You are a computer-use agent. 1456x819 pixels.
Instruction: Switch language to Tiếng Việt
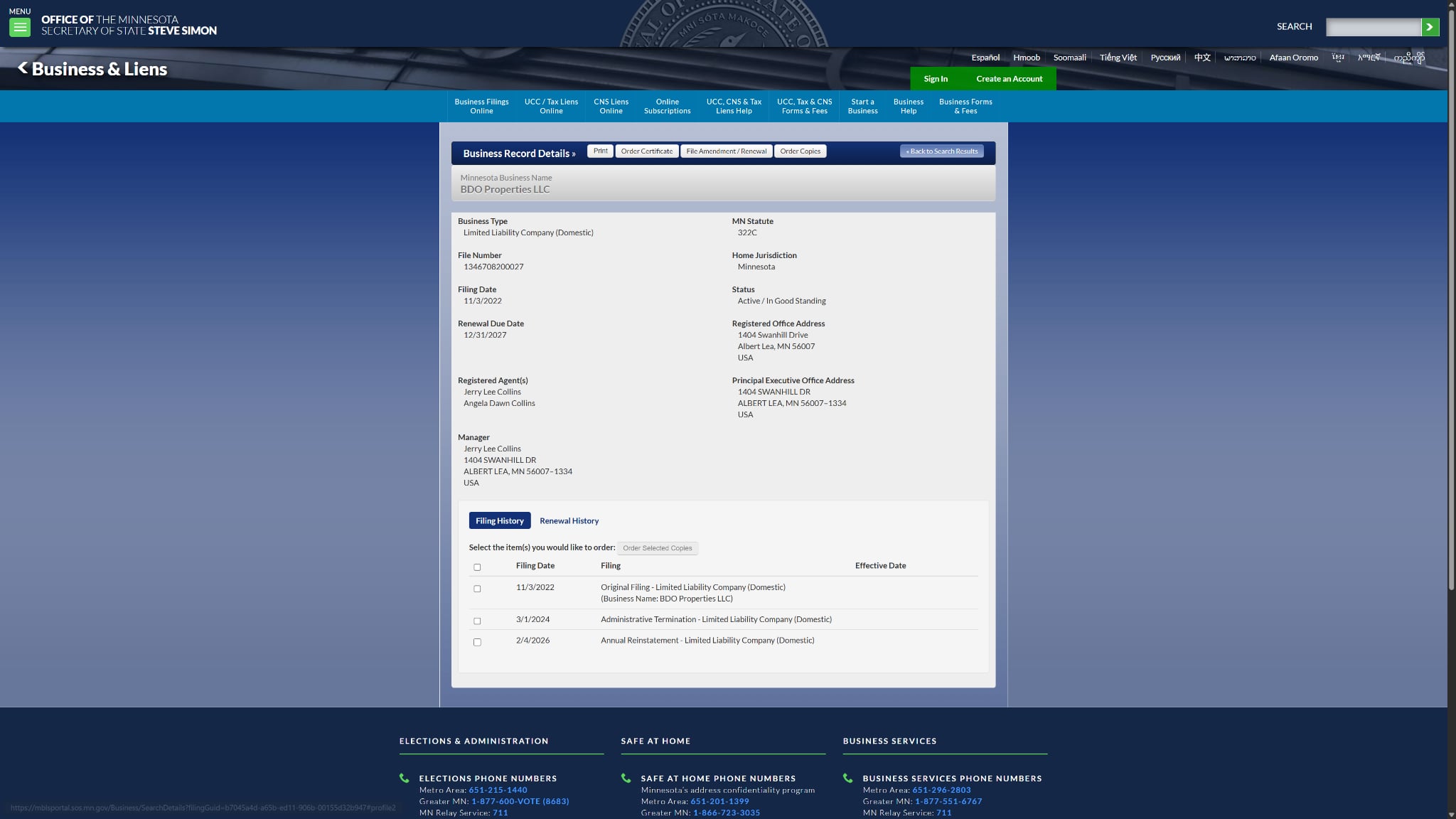click(1118, 58)
